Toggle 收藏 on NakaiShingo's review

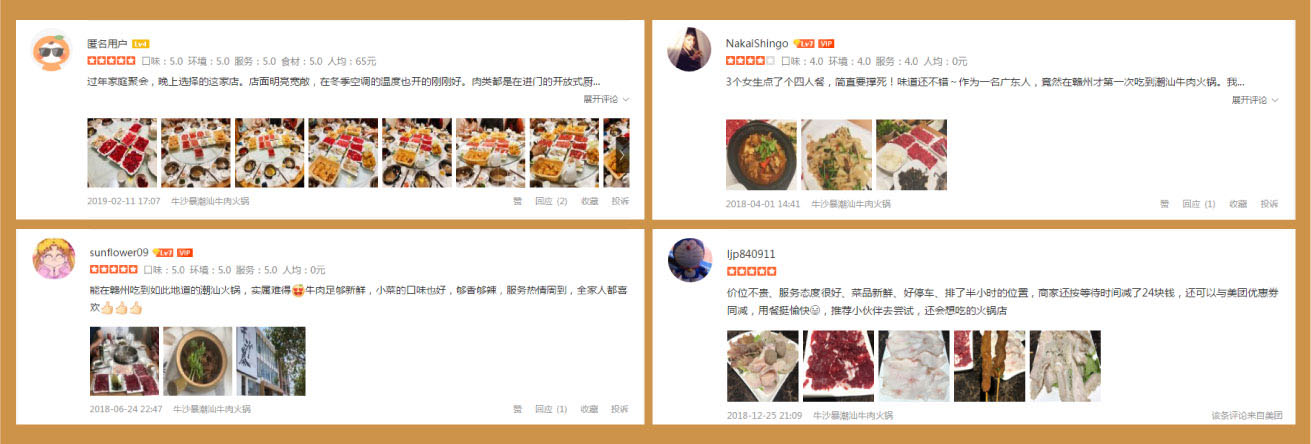1239,204
